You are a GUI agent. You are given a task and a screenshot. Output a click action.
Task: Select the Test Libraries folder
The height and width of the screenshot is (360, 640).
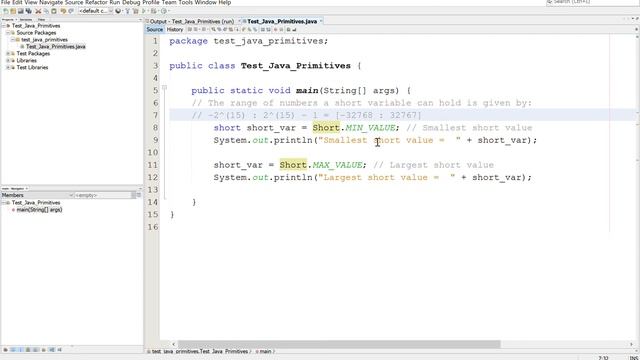[32, 67]
